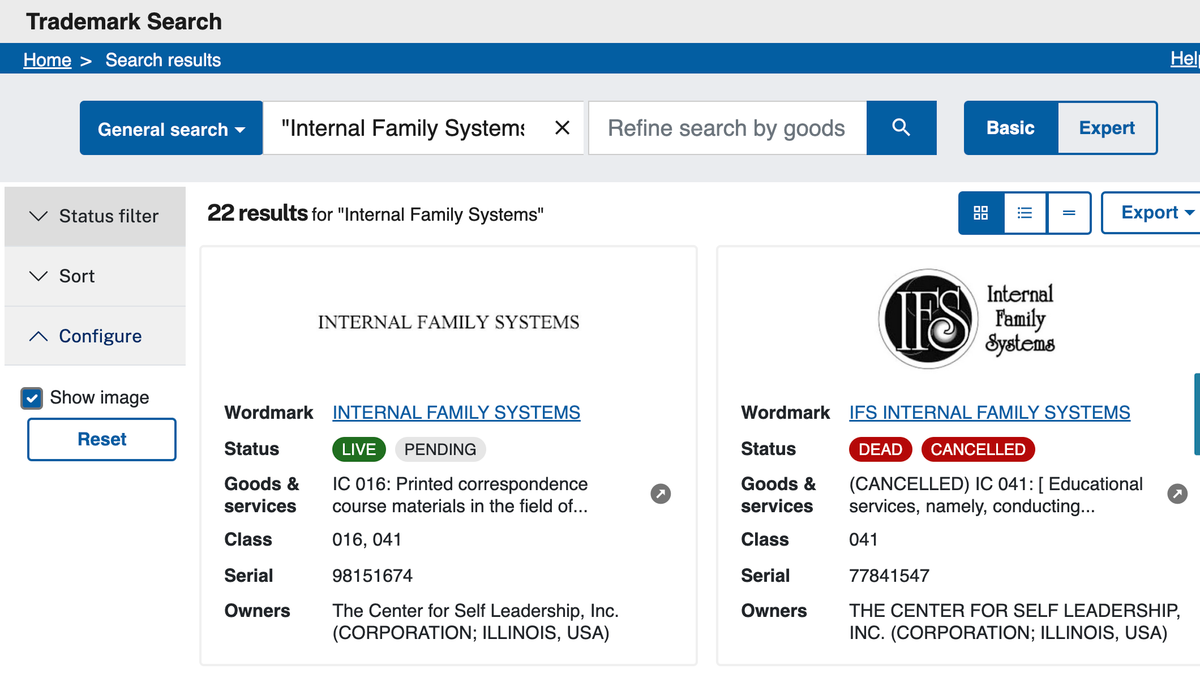Image resolution: width=1200 pixels, height=678 pixels.
Task: Open INTERNAL FAMILY SYSTEMS wordmark link
Action: pyautogui.click(x=456, y=412)
